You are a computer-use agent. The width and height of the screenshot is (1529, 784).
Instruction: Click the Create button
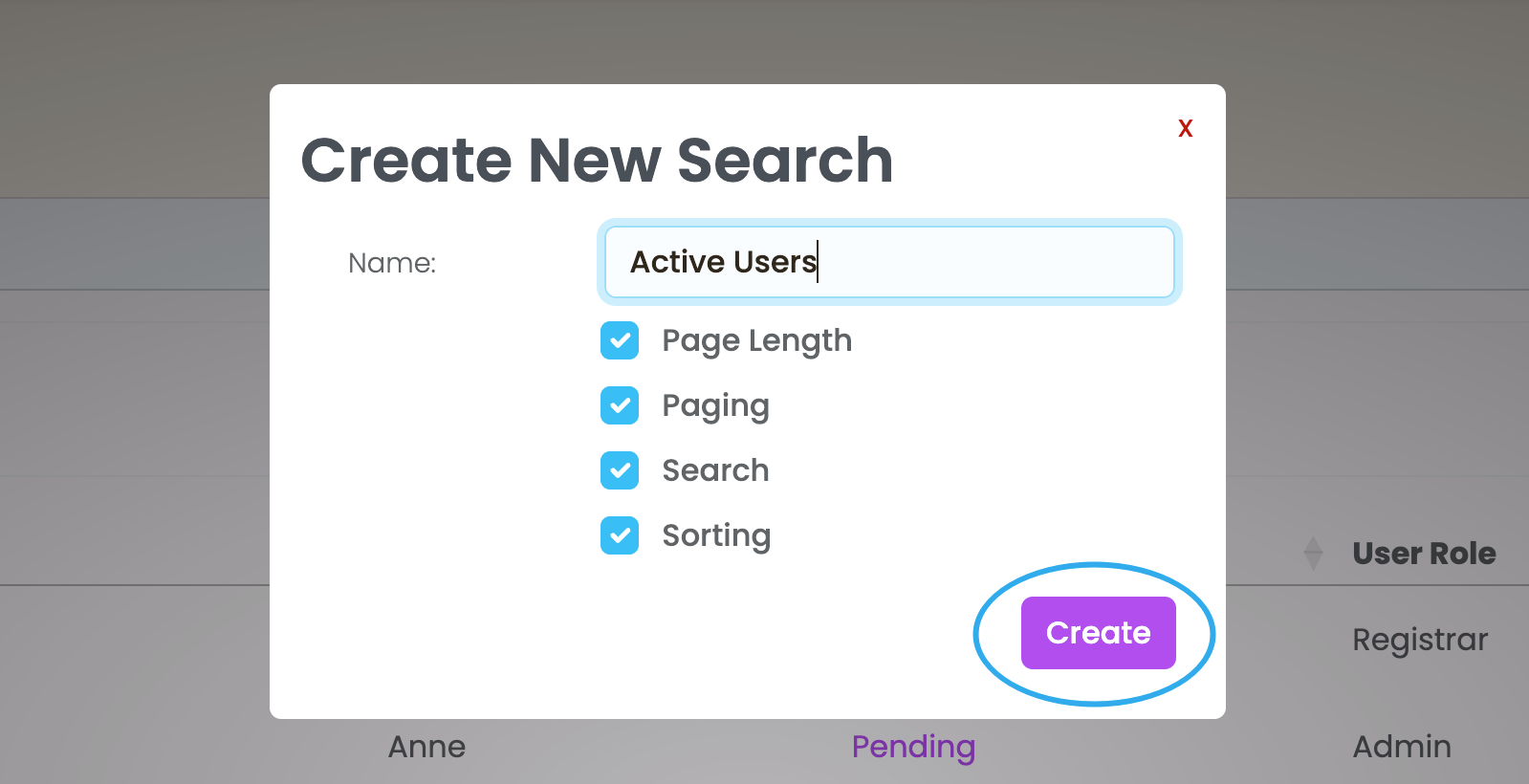1099,633
